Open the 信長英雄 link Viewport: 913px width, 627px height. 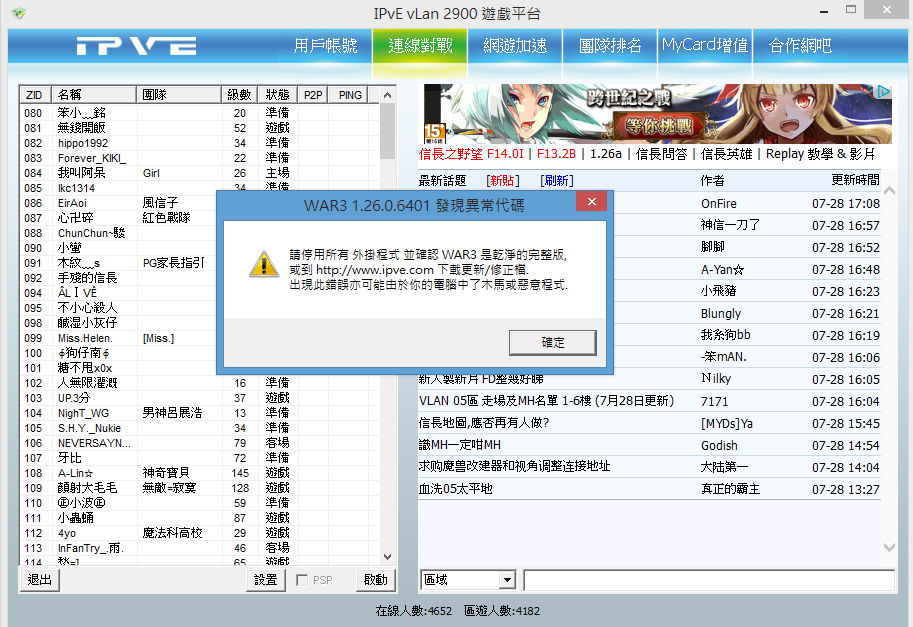coord(727,154)
